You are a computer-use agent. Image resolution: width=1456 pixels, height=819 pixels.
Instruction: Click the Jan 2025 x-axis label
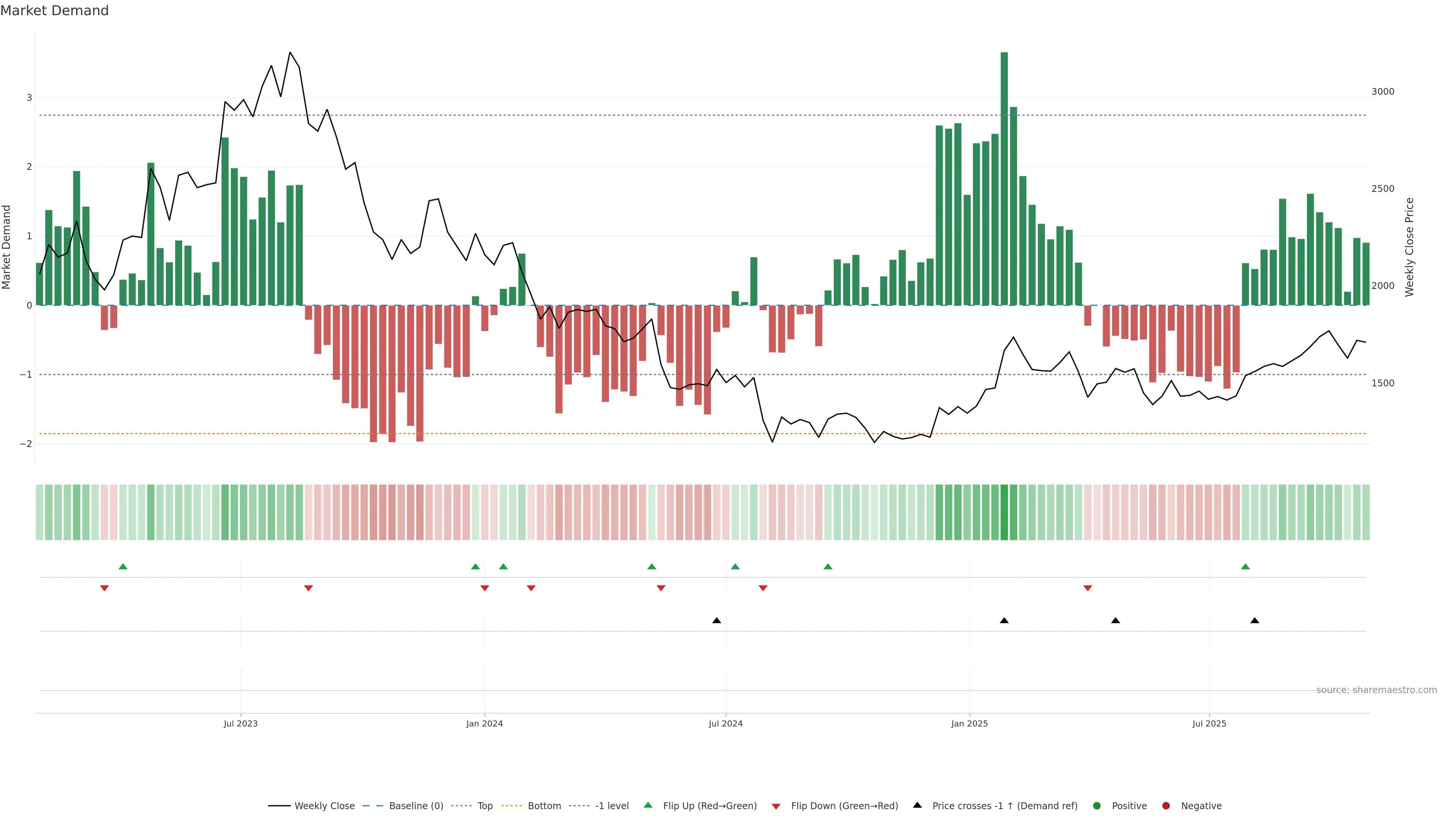[x=970, y=723]
